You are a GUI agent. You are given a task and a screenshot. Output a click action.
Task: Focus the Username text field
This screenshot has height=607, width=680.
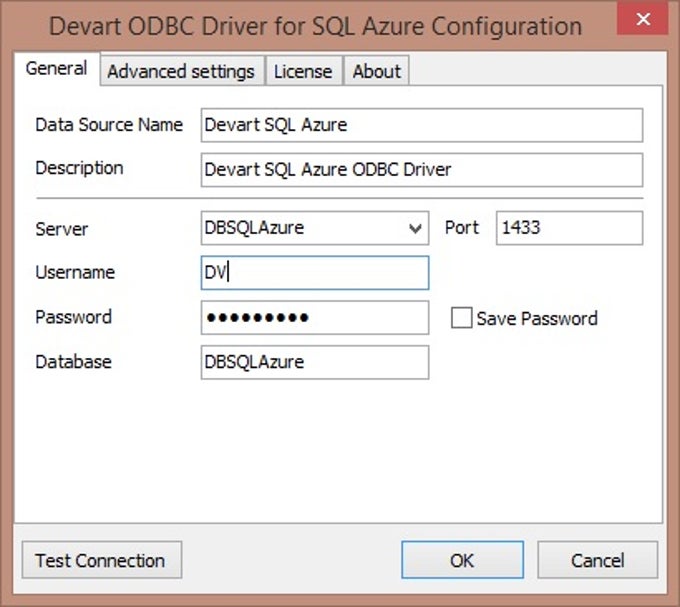pyautogui.click(x=315, y=273)
